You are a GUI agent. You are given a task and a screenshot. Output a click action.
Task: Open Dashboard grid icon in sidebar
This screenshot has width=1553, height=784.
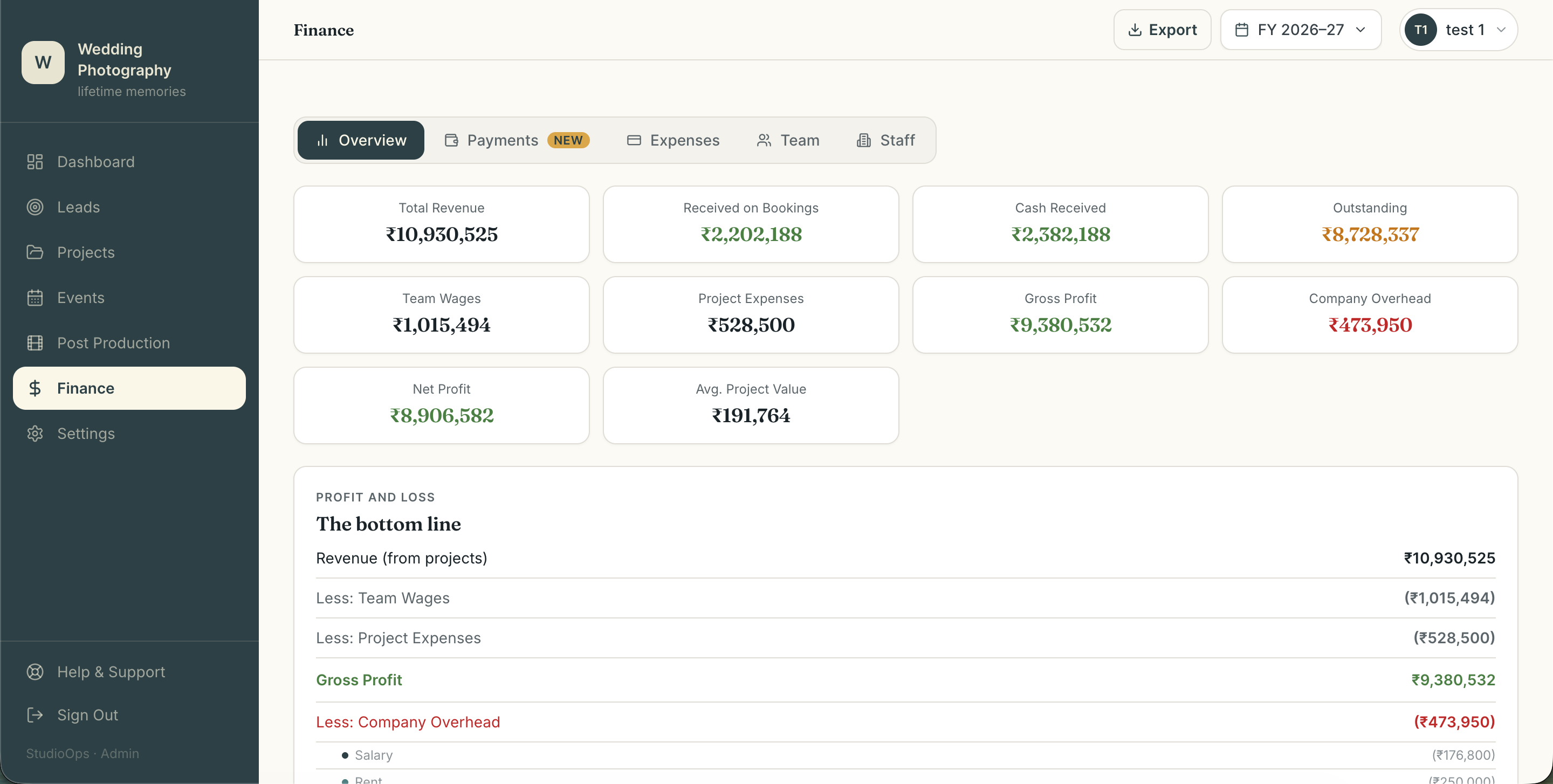tap(35, 162)
